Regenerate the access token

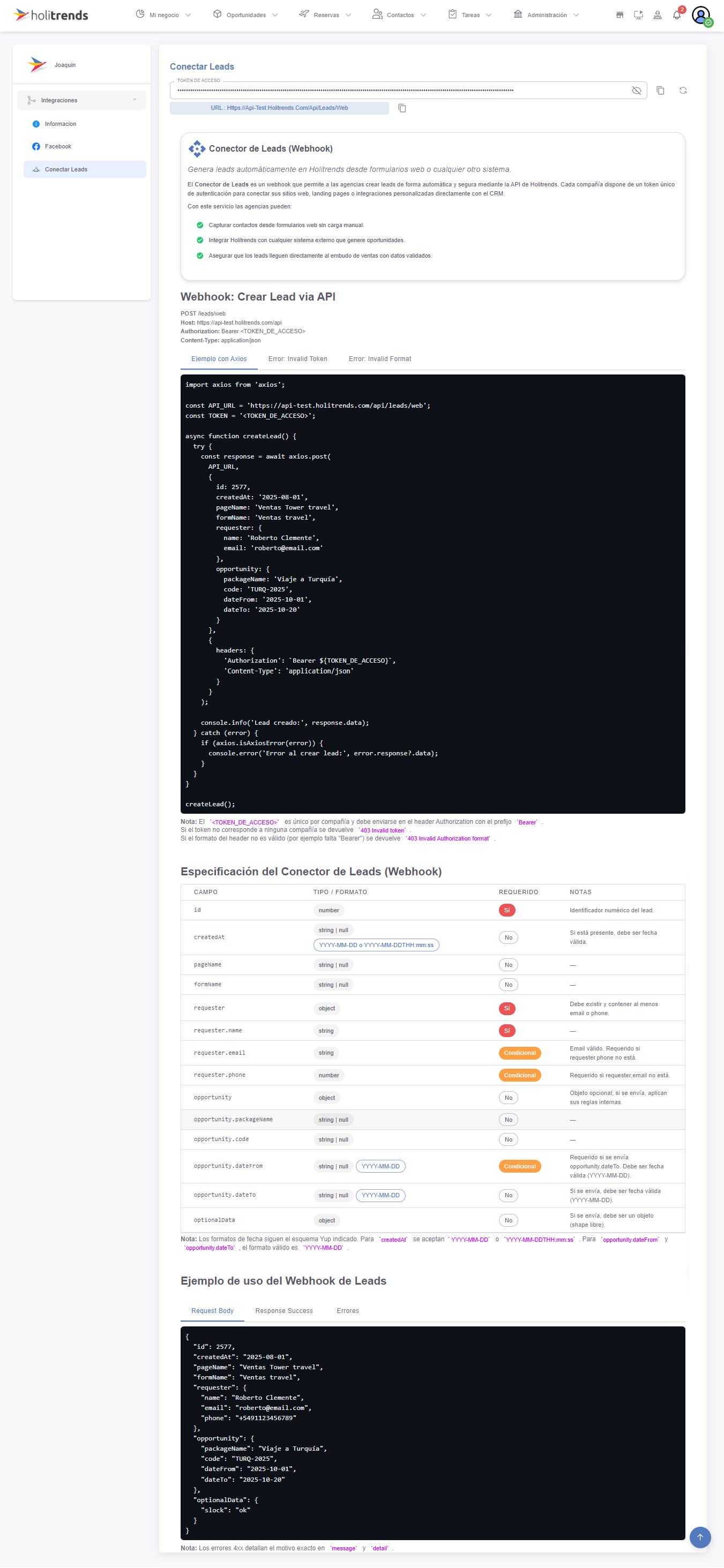pos(683,90)
